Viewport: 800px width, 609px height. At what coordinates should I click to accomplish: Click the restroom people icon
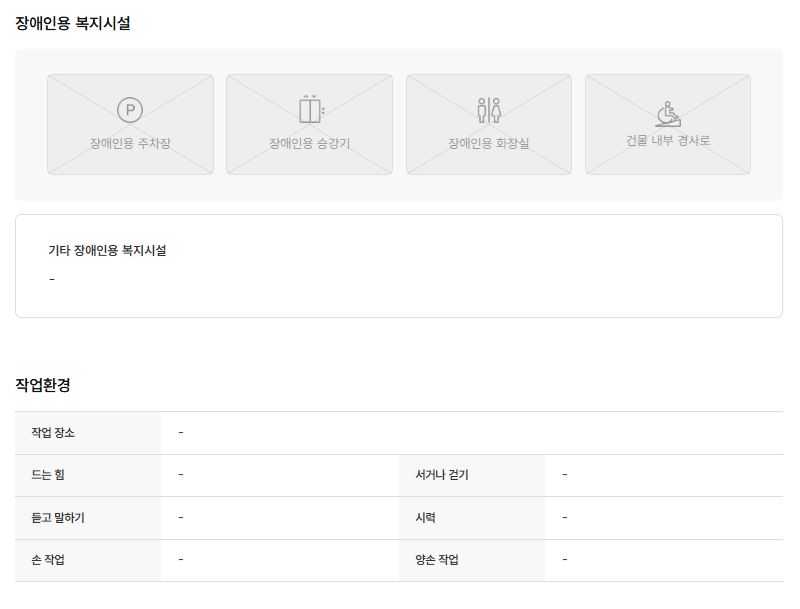click(489, 110)
